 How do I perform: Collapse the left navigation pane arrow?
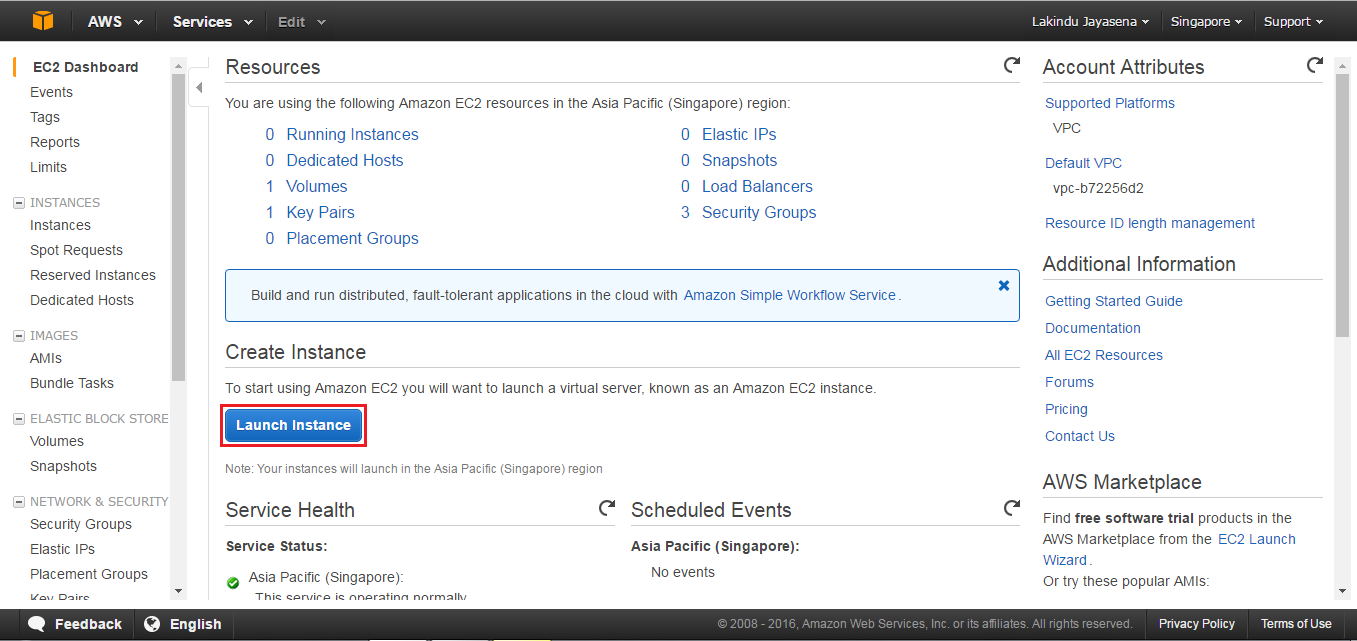(x=199, y=88)
